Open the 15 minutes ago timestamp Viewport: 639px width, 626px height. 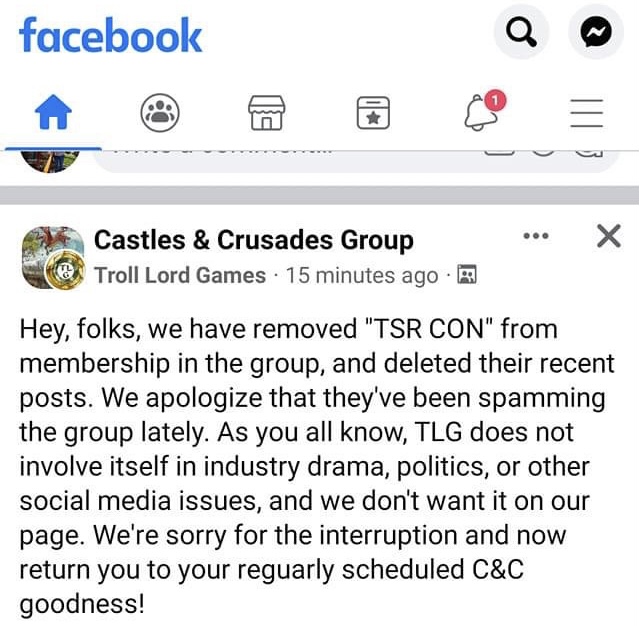361,275
